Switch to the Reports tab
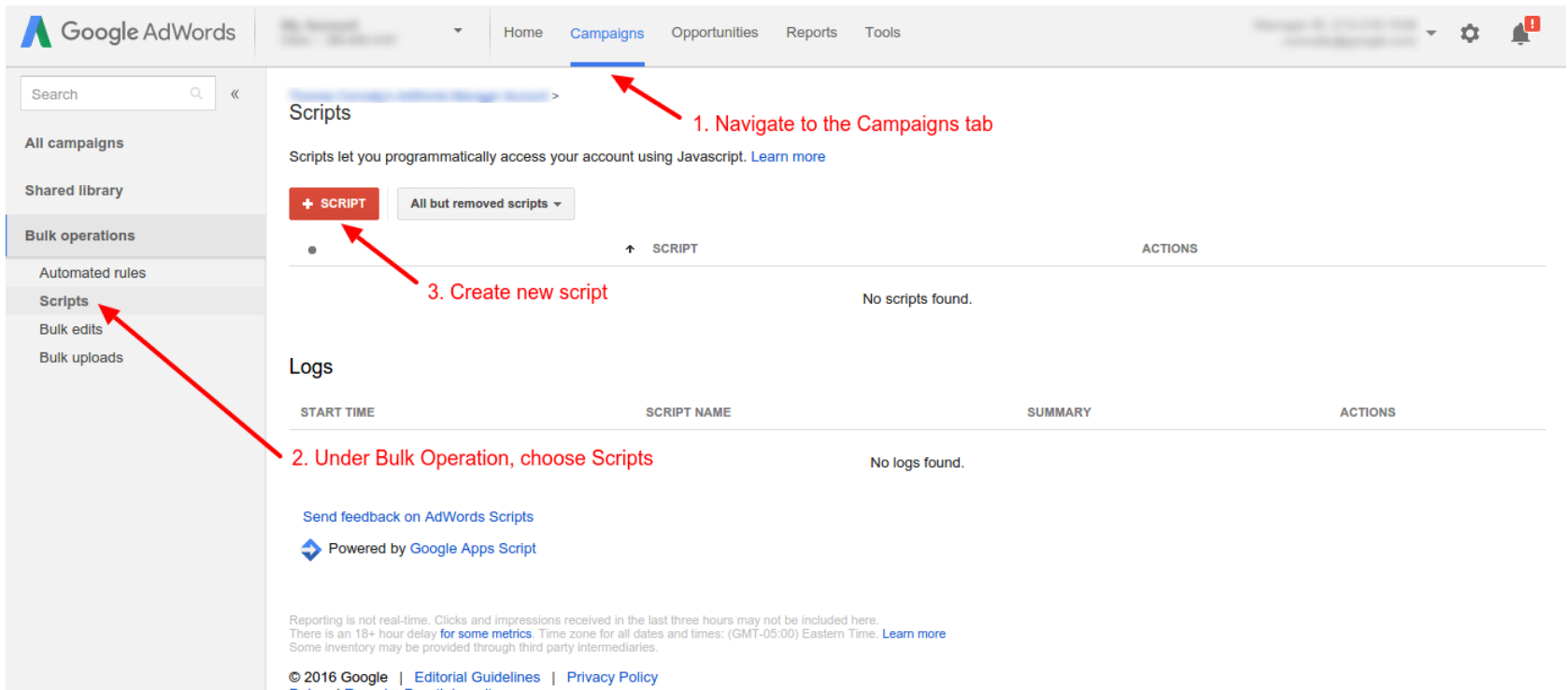The image size is (1568, 690). click(811, 32)
